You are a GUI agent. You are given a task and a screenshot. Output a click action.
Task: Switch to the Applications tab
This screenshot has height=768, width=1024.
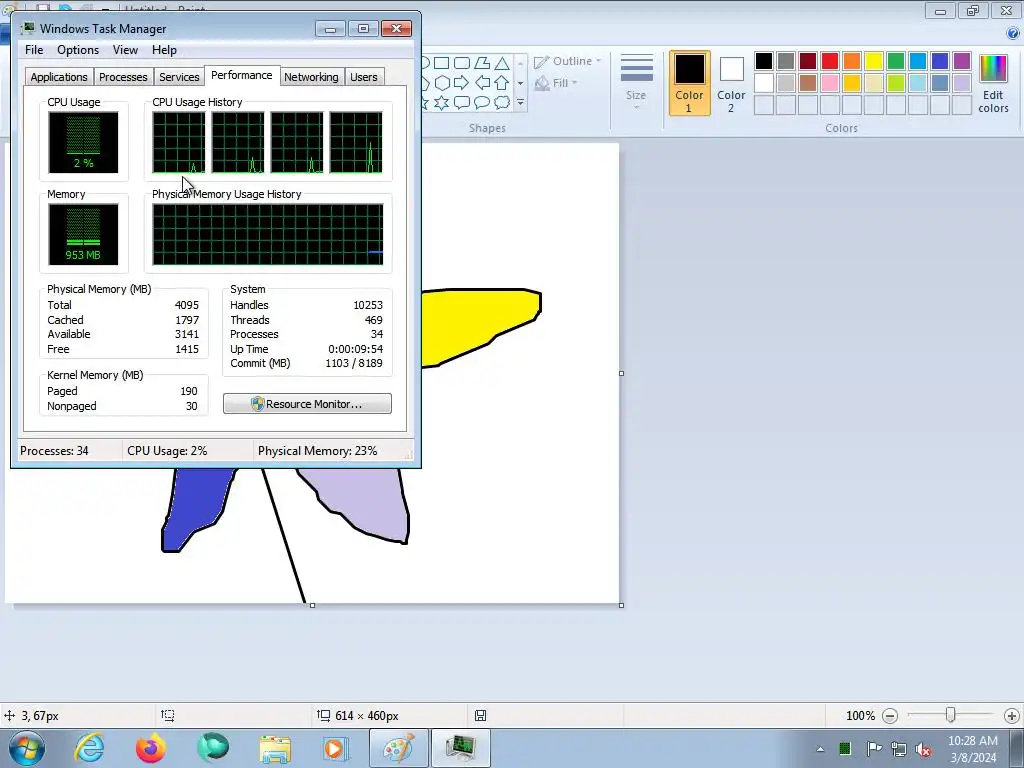point(59,77)
